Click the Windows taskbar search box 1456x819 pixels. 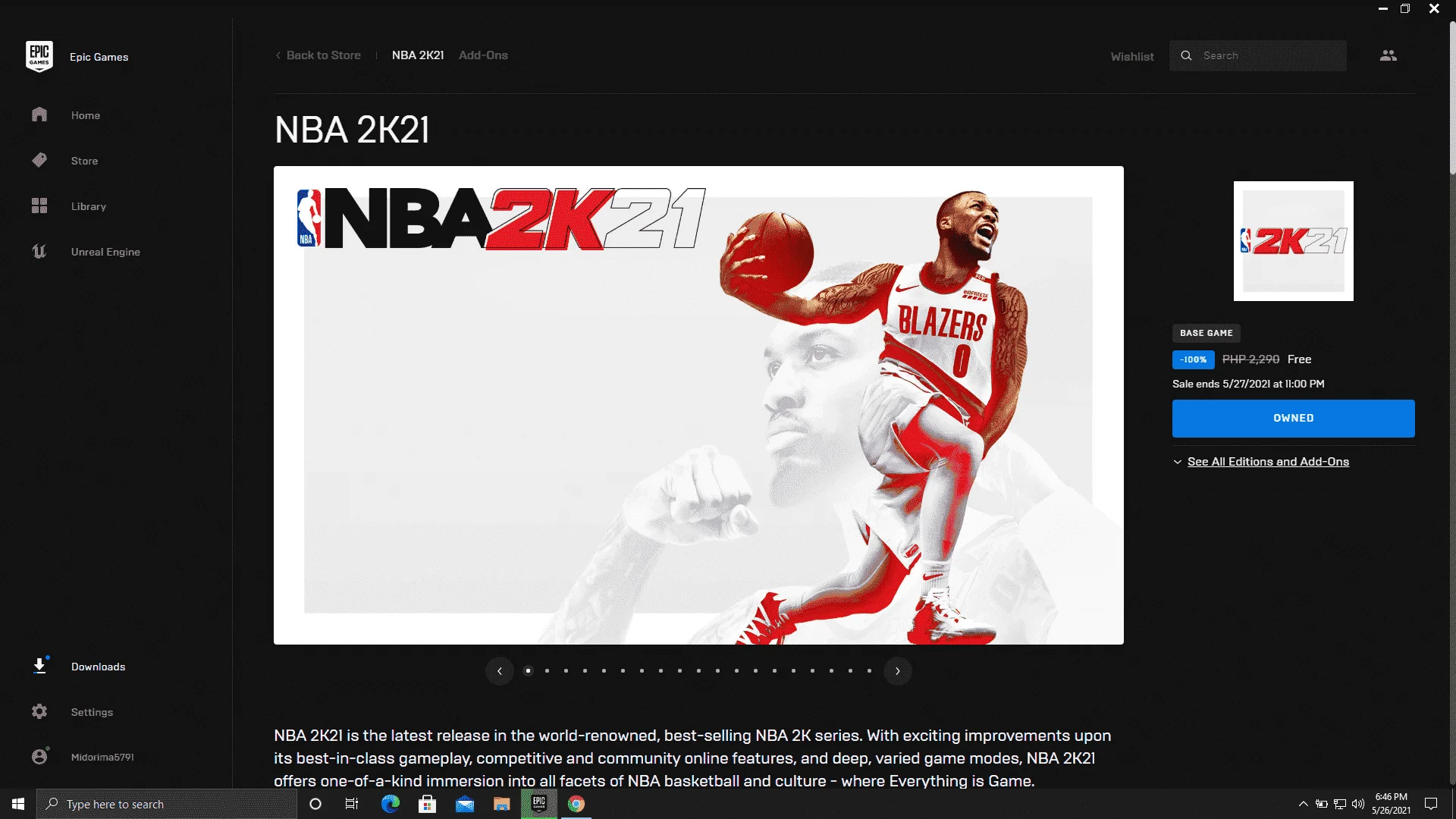(x=167, y=804)
